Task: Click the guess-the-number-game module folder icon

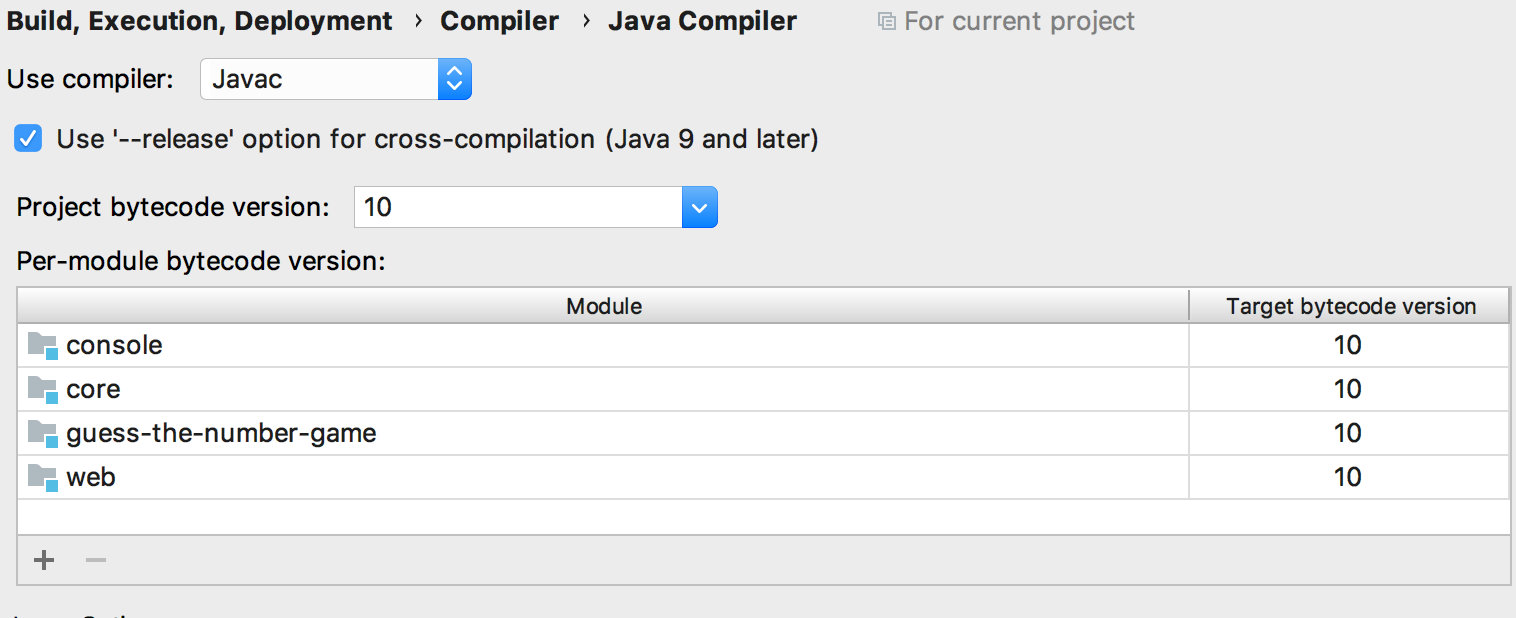Action: coord(43,434)
